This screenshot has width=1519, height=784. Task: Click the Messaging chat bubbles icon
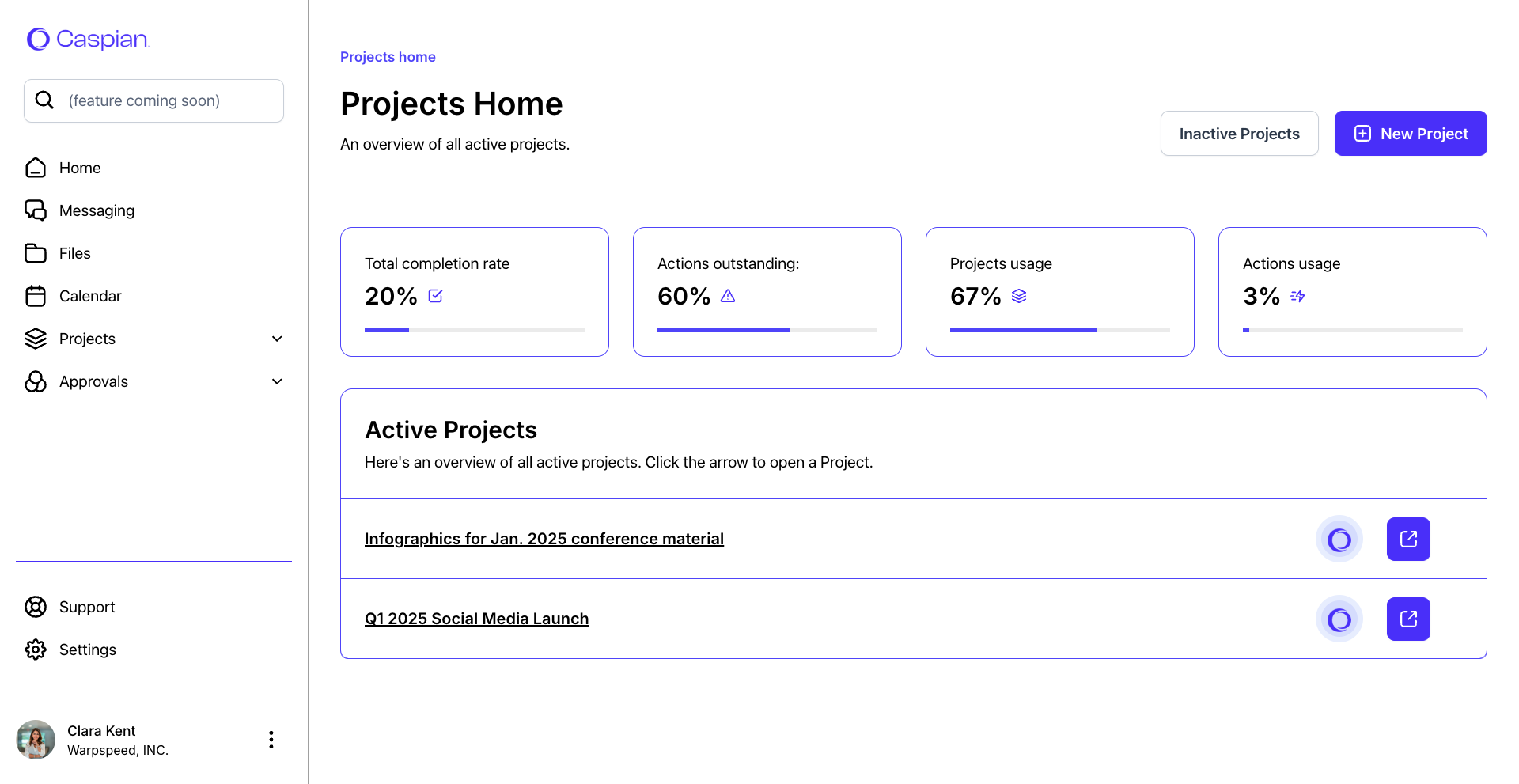tap(36, 210)
